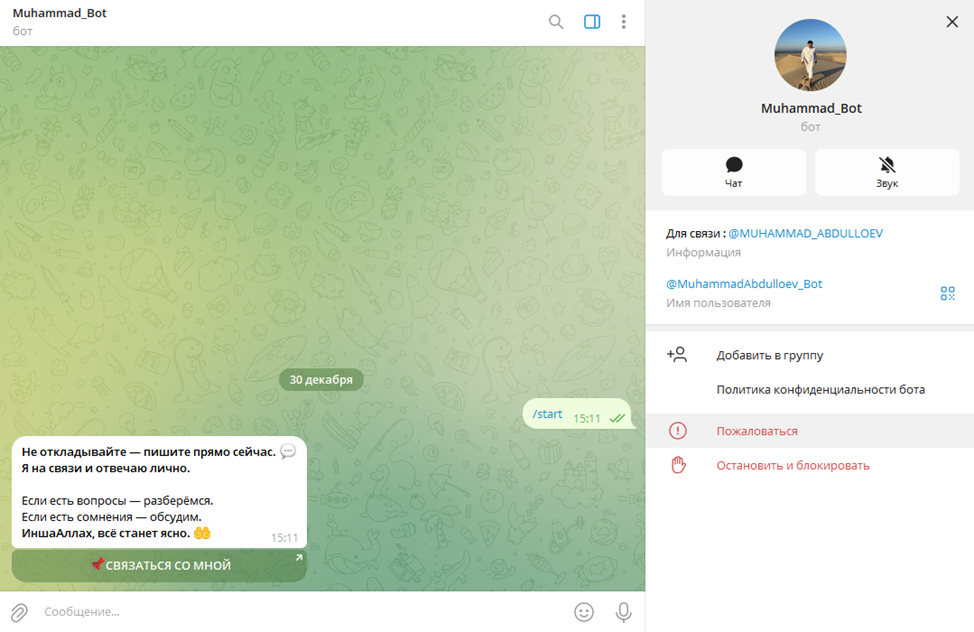Click the СВЯЗАТЬСЯ СО МНОЙ button
This screenshot has width=974, height=632.
[160, 566]
